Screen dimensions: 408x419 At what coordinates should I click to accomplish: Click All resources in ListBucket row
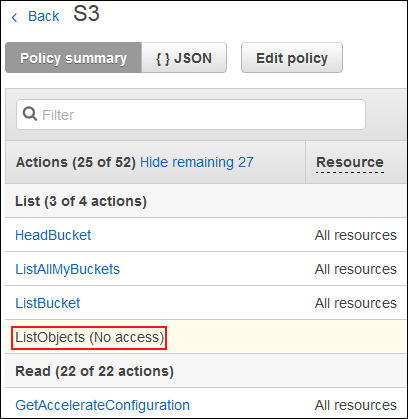coord(356,303)
